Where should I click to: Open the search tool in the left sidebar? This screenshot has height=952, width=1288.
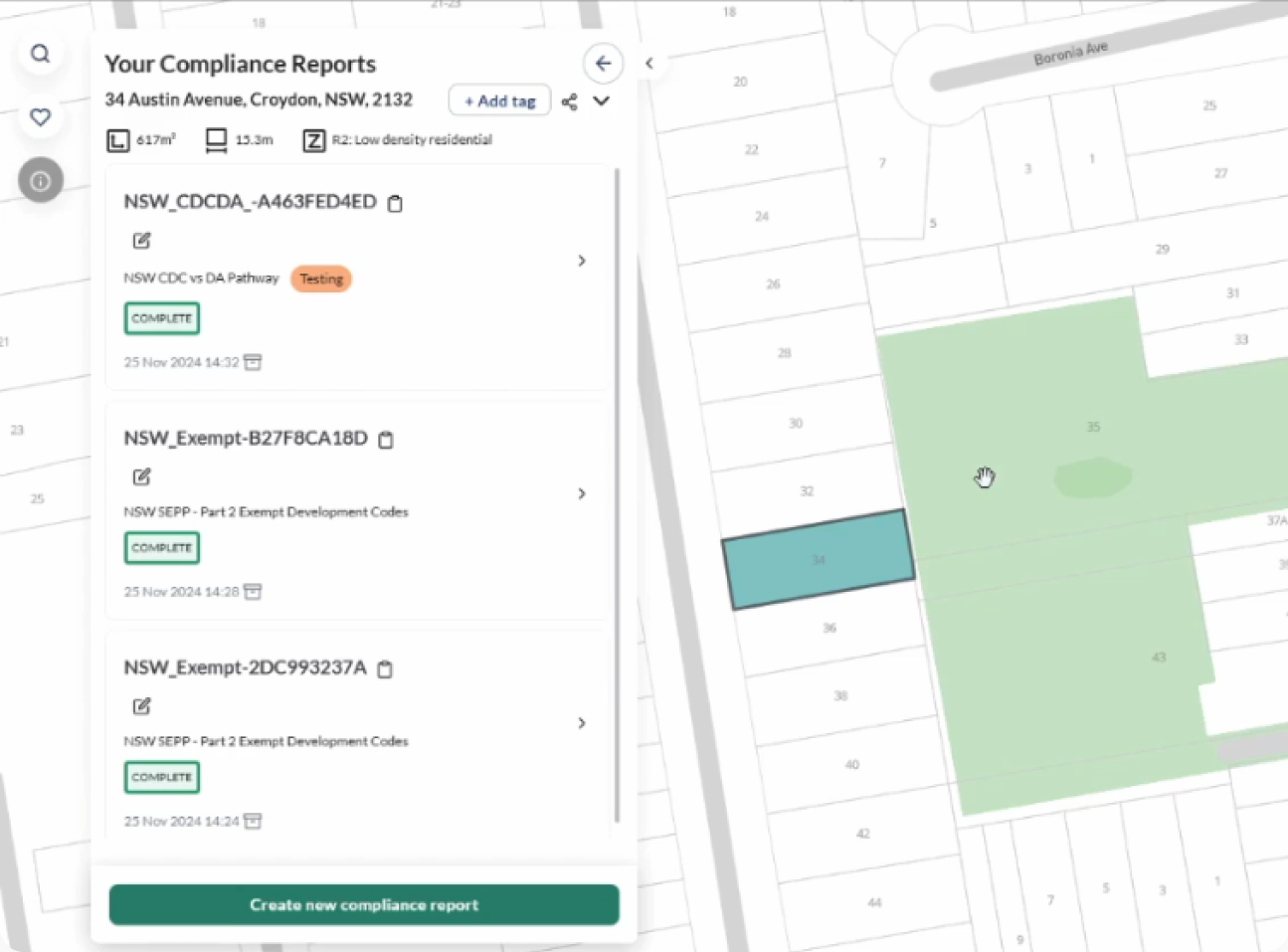pyautogui.click(x=40, y=54)
